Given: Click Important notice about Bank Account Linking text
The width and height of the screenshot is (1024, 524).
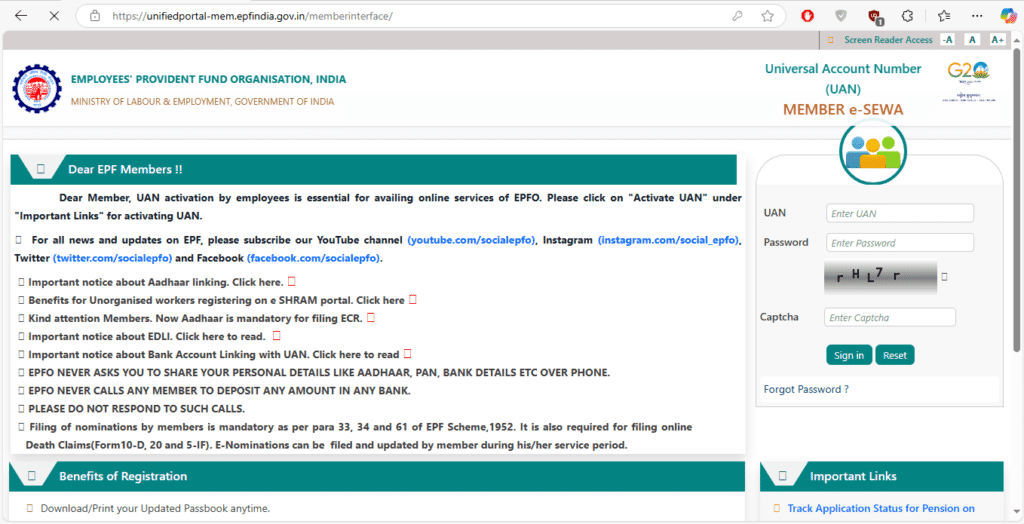Looking at the screenshot, I should pos(214,355).
